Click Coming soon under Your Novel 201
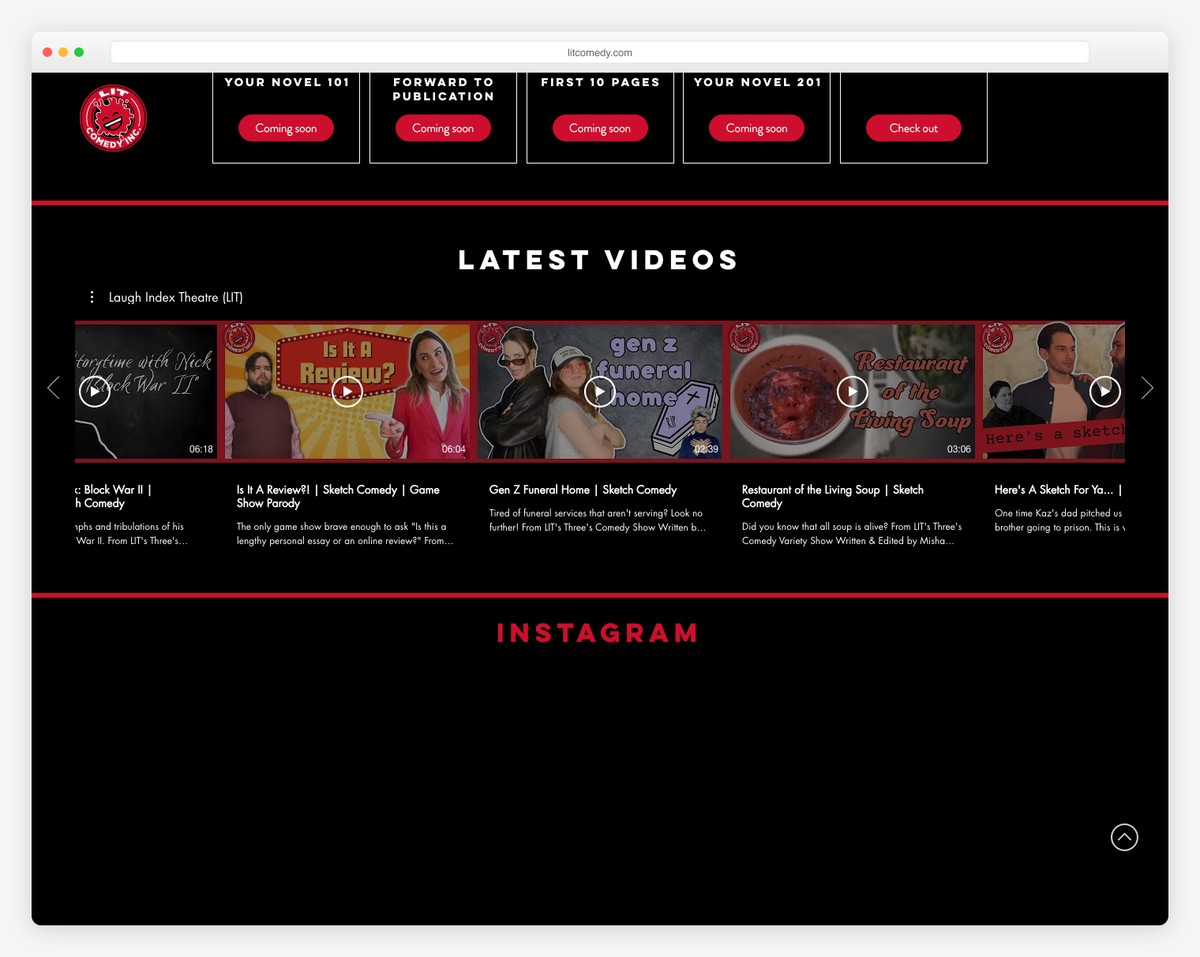Viewport: 1200px width, 957px height. point(757,128)
